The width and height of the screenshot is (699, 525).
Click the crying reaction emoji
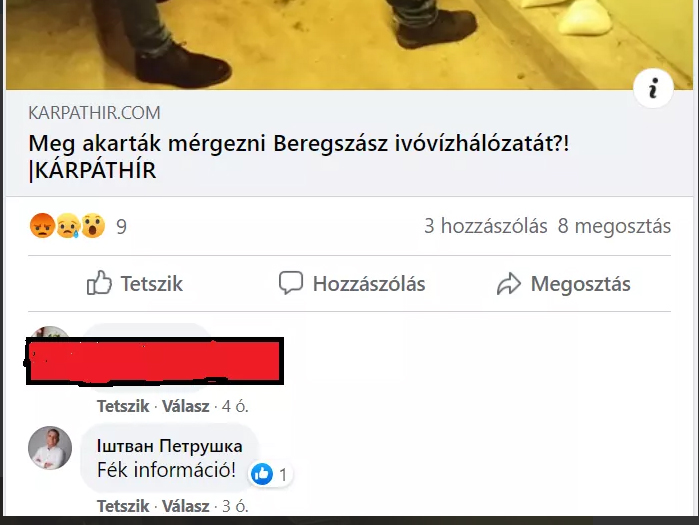click(x=68, y=226)
